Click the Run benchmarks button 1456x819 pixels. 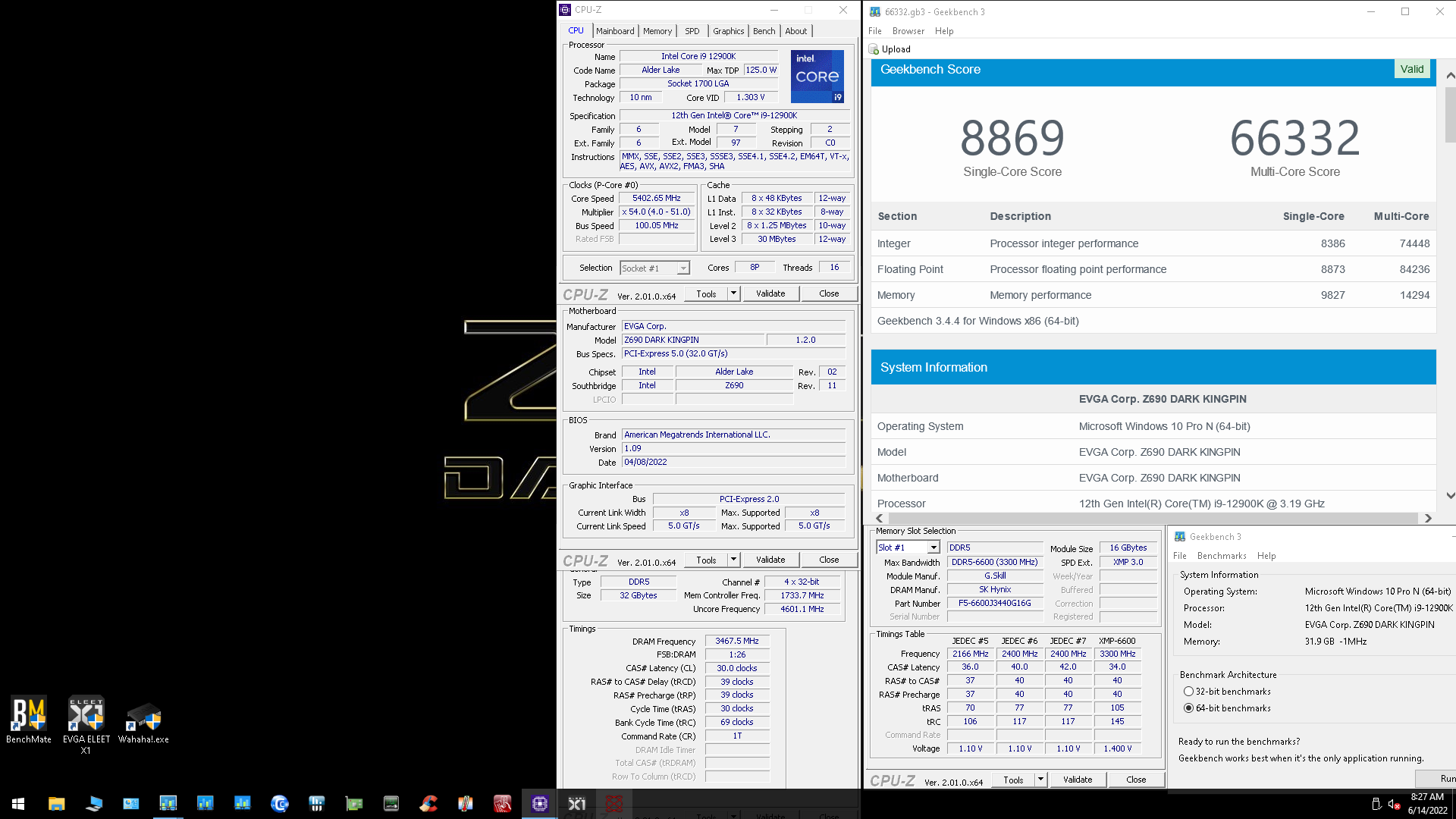(x=1437, y=779)
